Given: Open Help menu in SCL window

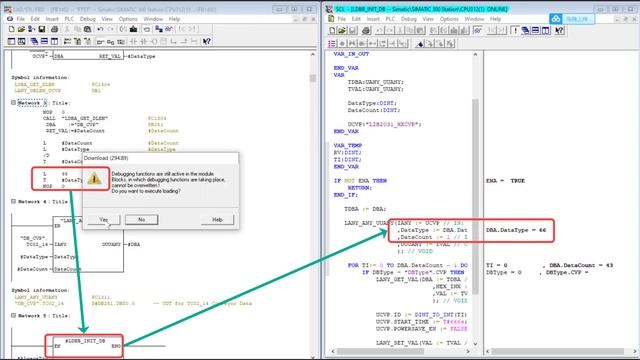Looking at the screenshot, I should click(x=495, y=19).
